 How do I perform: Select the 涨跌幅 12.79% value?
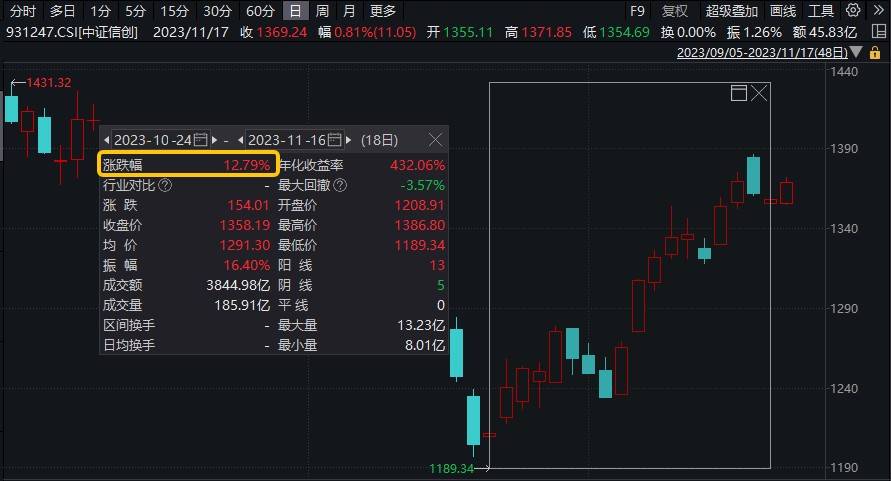[x=246, y=165]
